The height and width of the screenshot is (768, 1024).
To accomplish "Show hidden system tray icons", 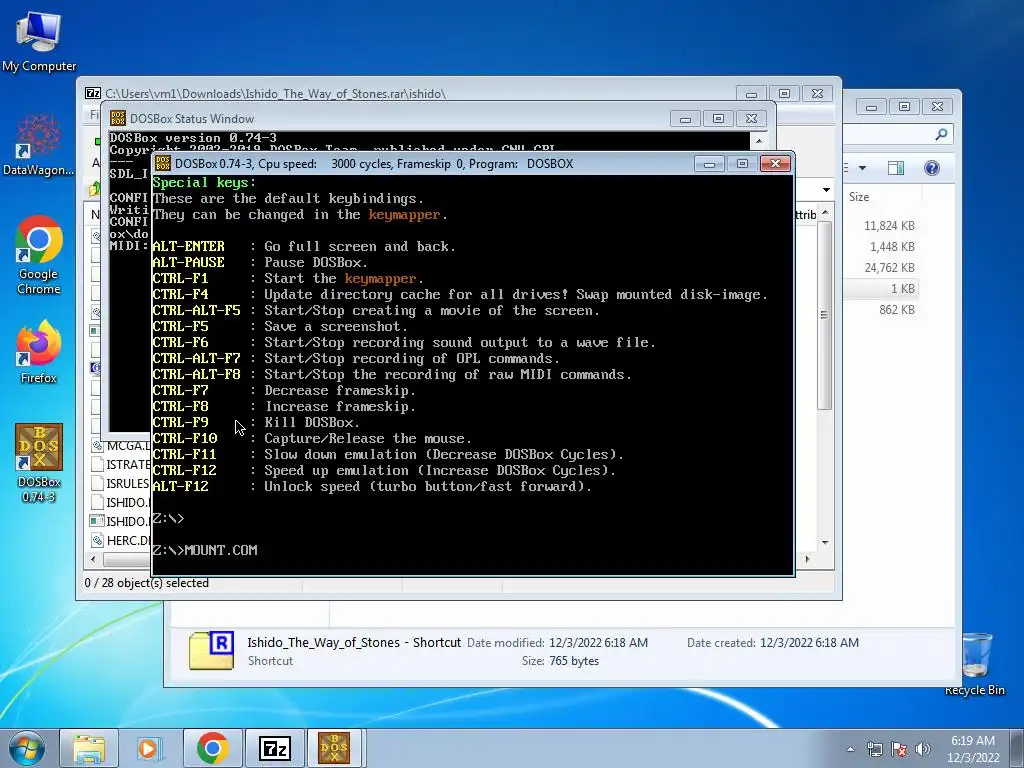I will (850, 749).
